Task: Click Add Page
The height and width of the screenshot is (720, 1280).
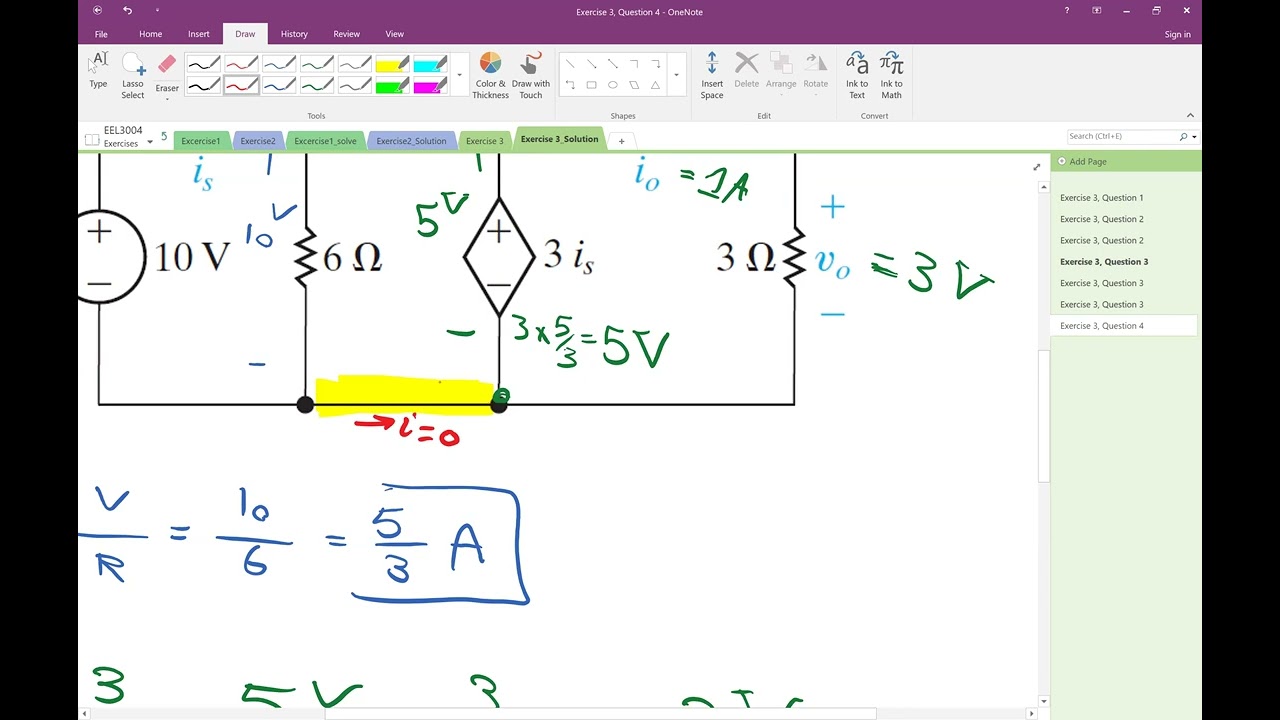Action: pos(1087,161)
